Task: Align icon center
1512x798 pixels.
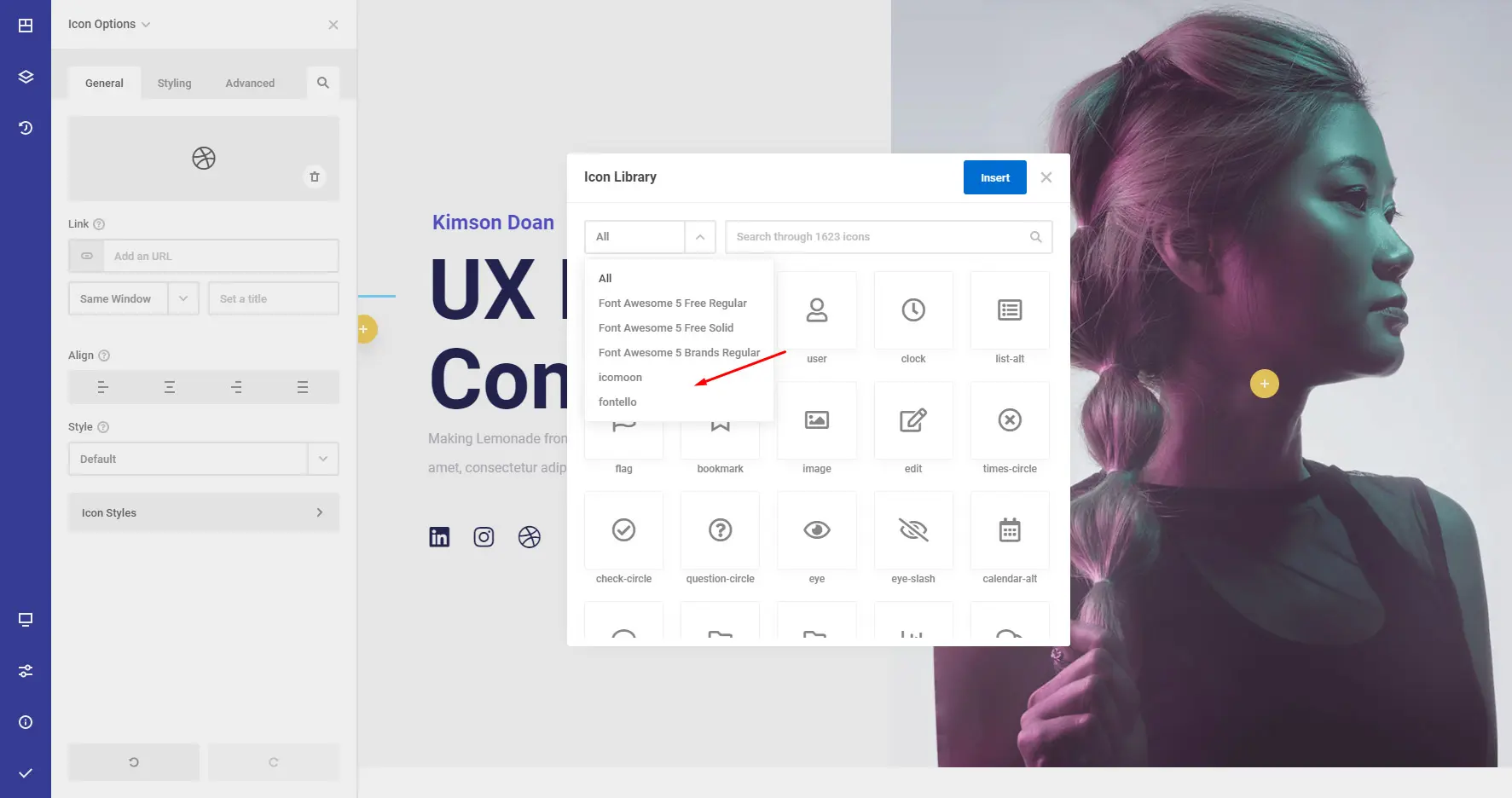Action: (170, 387)
